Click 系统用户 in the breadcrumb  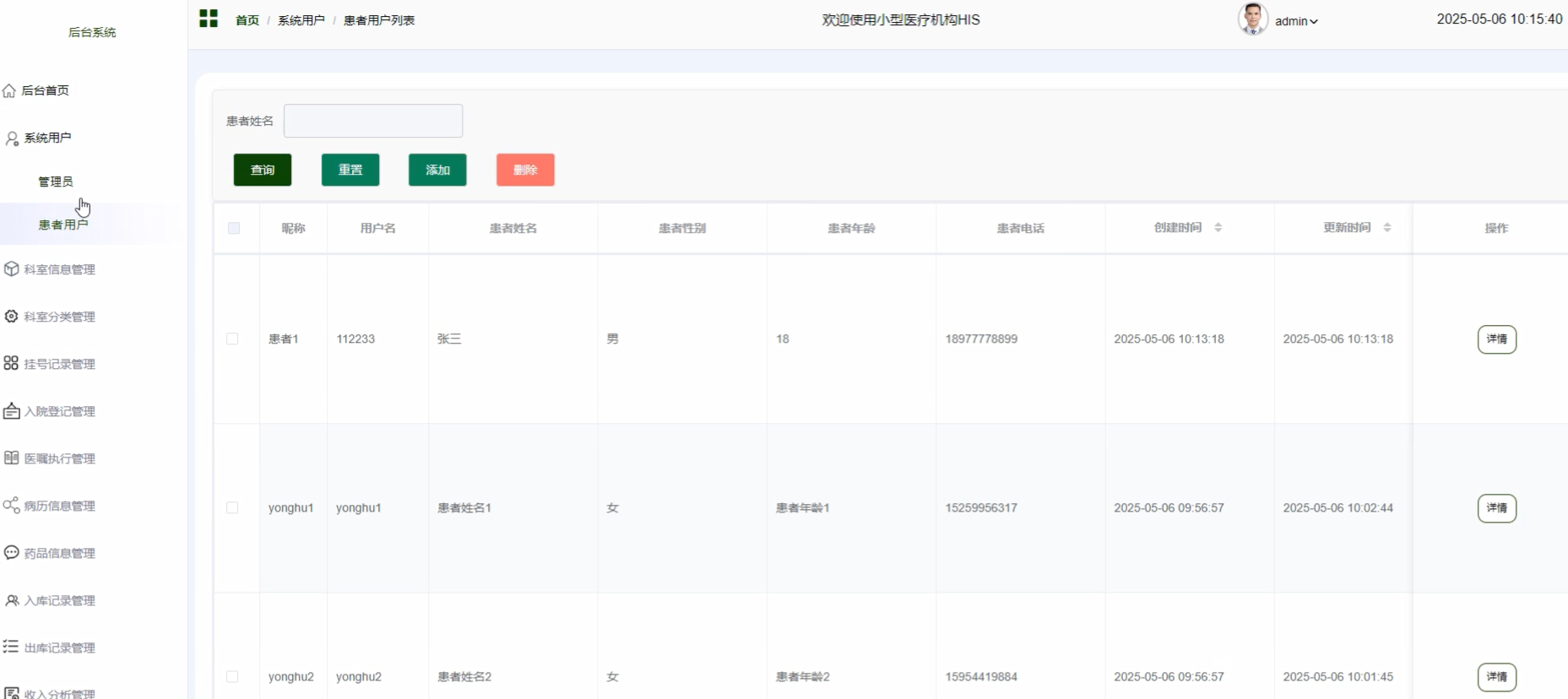301,20
